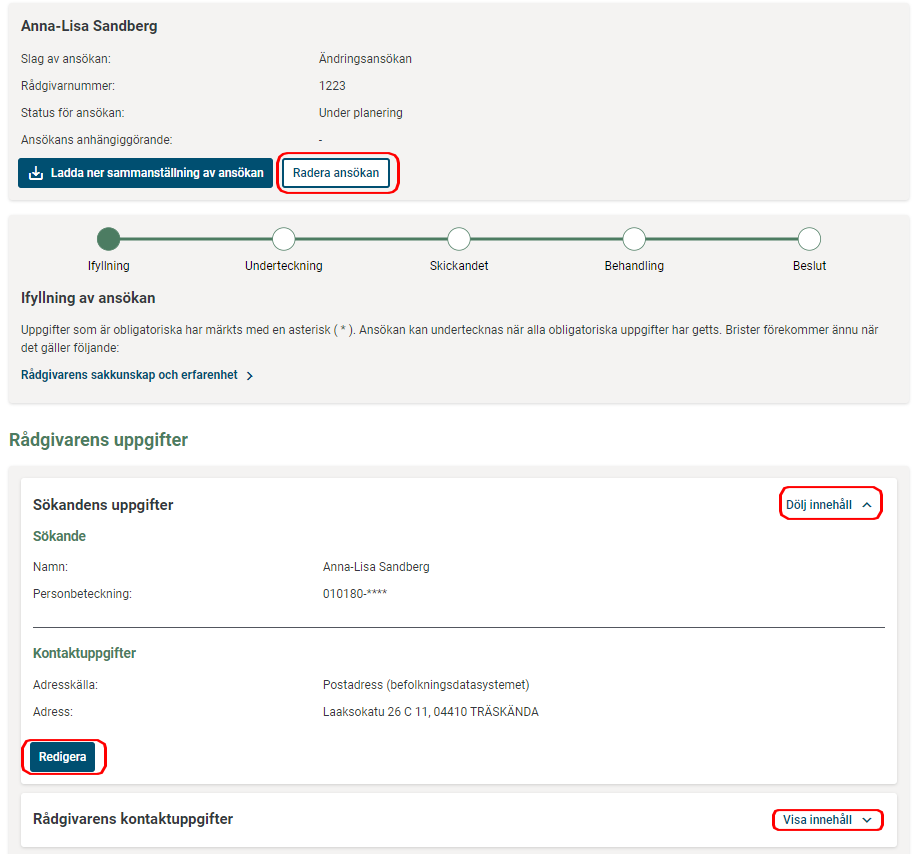Viewport: 920px width, 854px height.
Task: Delete the application with Radera ansökan
Action: [x=336, y=173]
